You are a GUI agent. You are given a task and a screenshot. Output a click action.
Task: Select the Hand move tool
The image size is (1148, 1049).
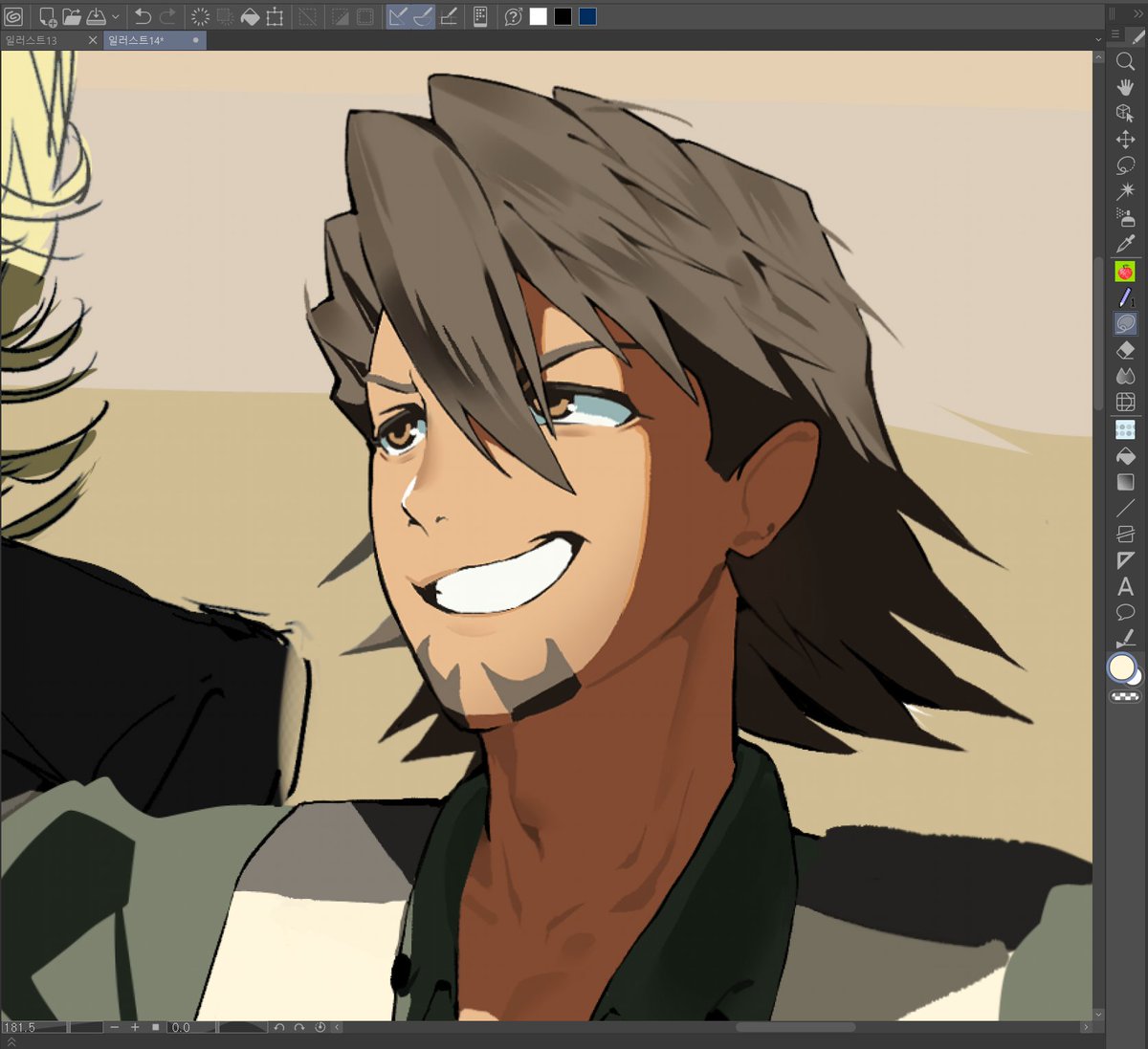1125,87
